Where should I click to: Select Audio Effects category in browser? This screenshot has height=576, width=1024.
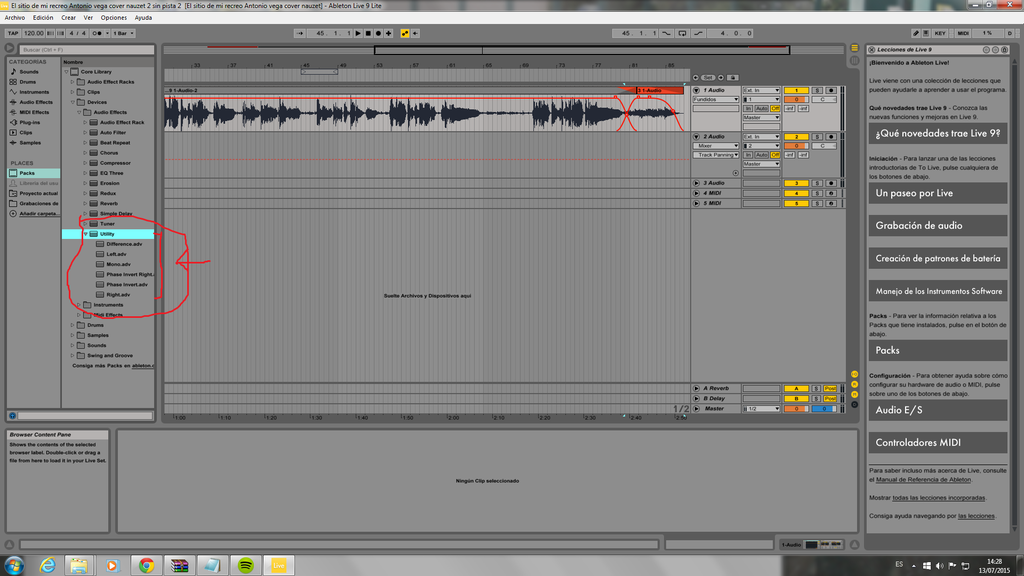pos(36,102)
